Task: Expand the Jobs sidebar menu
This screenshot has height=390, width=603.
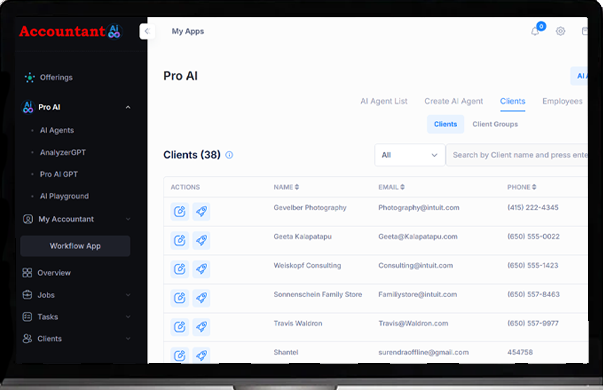Action: click(x=128, y=295)
